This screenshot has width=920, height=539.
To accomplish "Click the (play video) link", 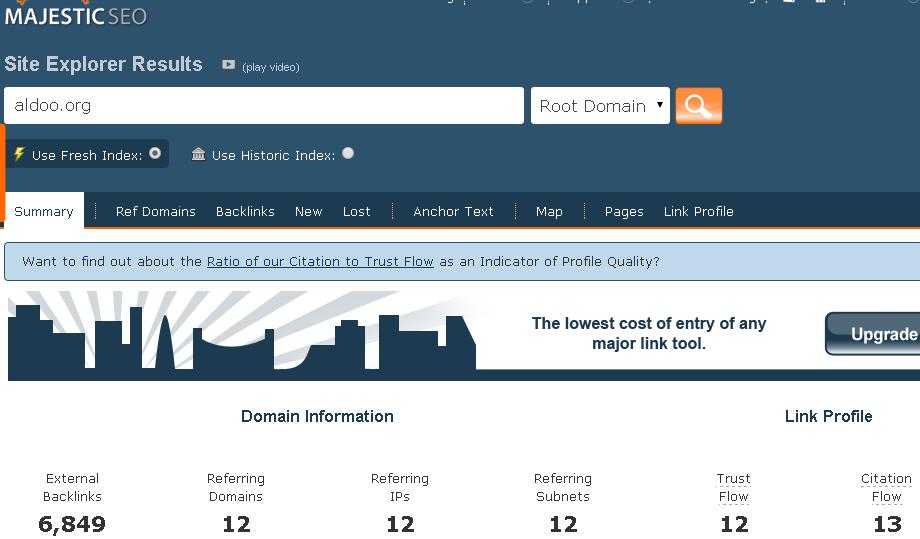I will (x=270, y=67).
